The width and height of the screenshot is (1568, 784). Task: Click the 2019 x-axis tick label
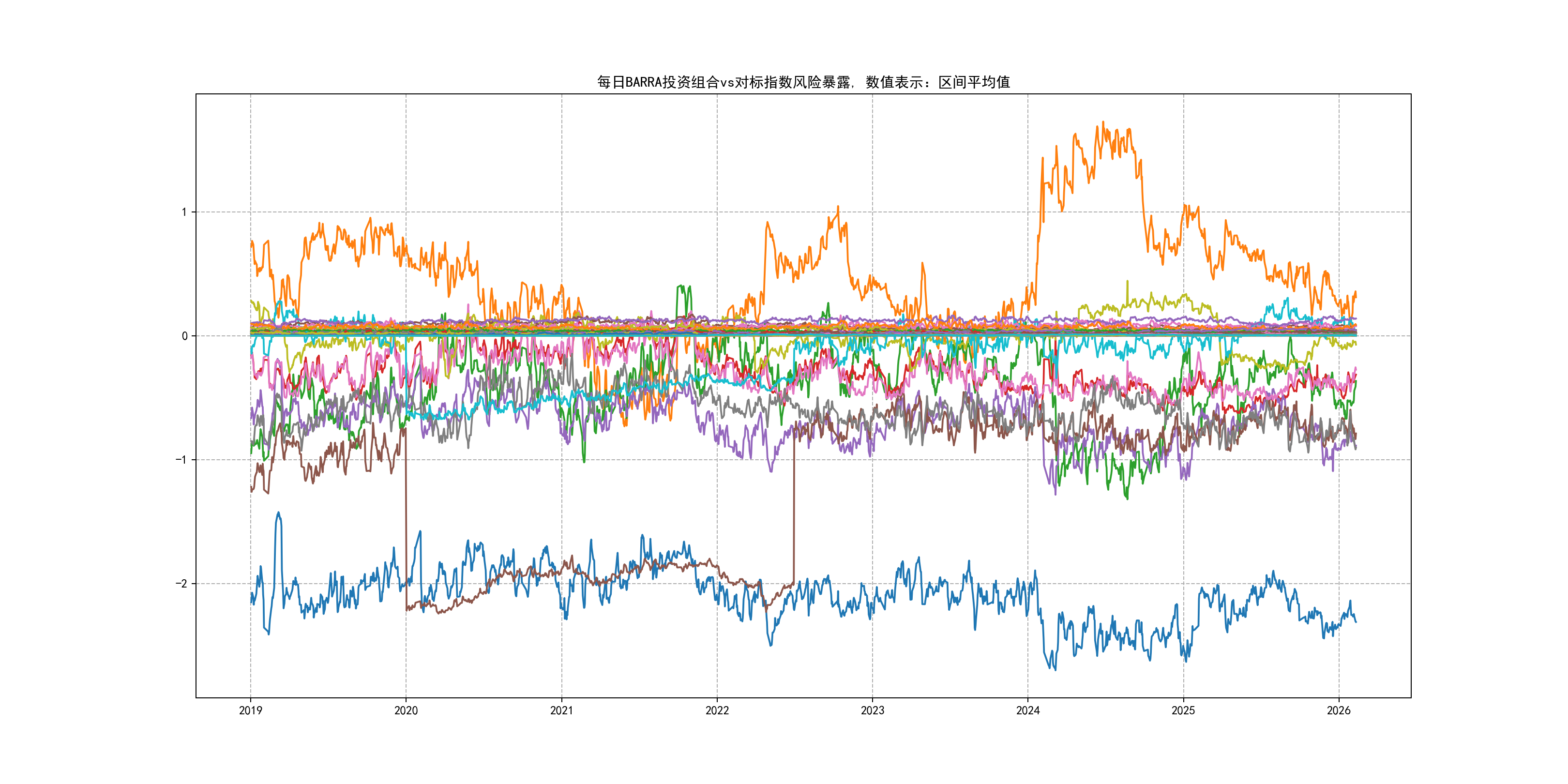250,710
